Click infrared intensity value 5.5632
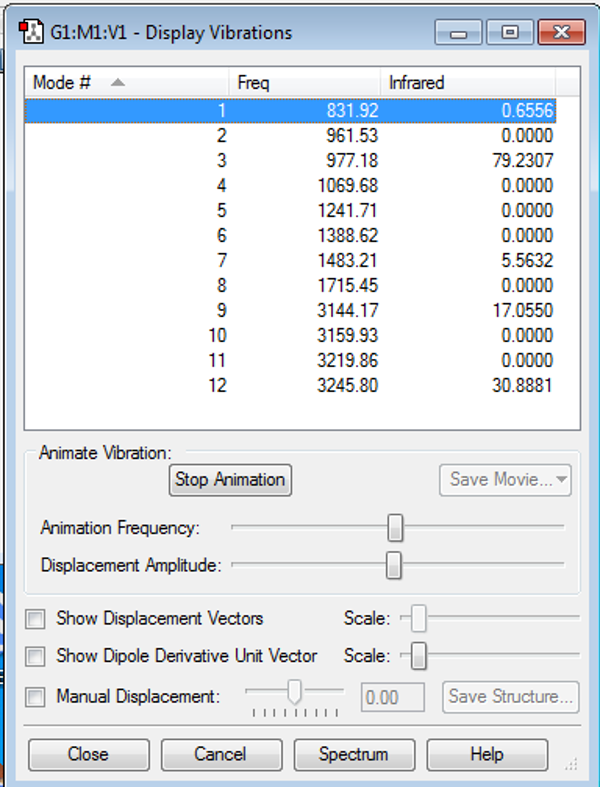600x787 pixels. (x=526, y=260)
